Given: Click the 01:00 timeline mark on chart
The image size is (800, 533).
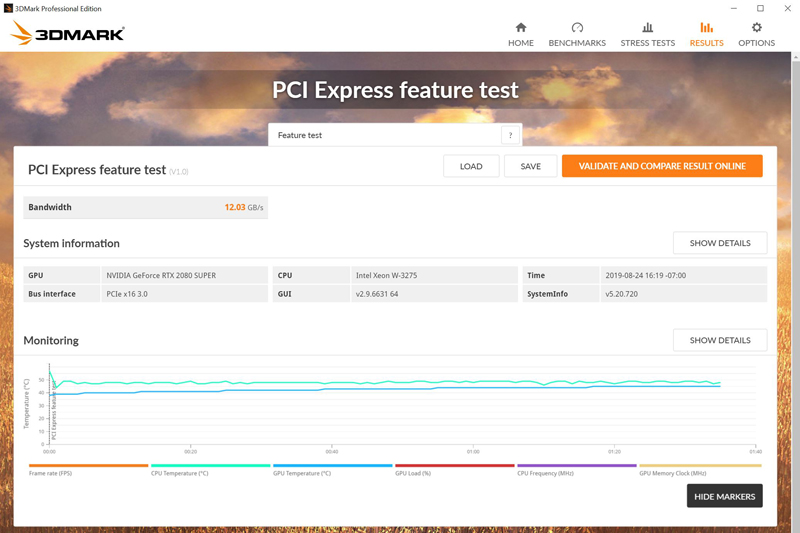Looking at the screenshot, I should [x=473, y=451].
